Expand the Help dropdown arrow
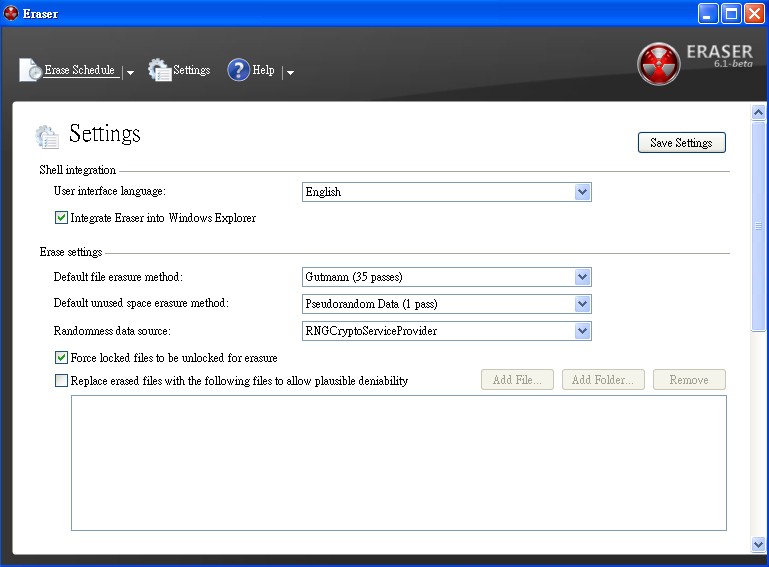Image resolution: width=769 pixels, height=567 pixels. pos(290,73)
